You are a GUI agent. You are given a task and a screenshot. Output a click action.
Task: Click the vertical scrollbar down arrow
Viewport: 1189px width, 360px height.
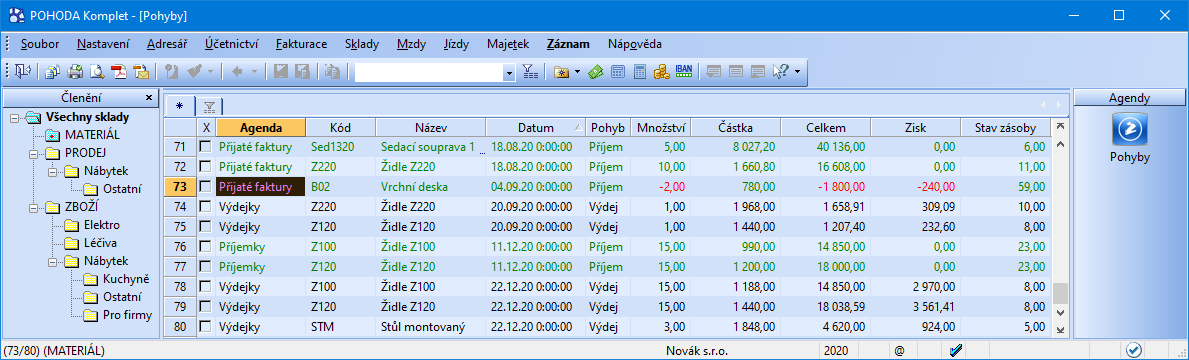click(x=1059, y=312)
